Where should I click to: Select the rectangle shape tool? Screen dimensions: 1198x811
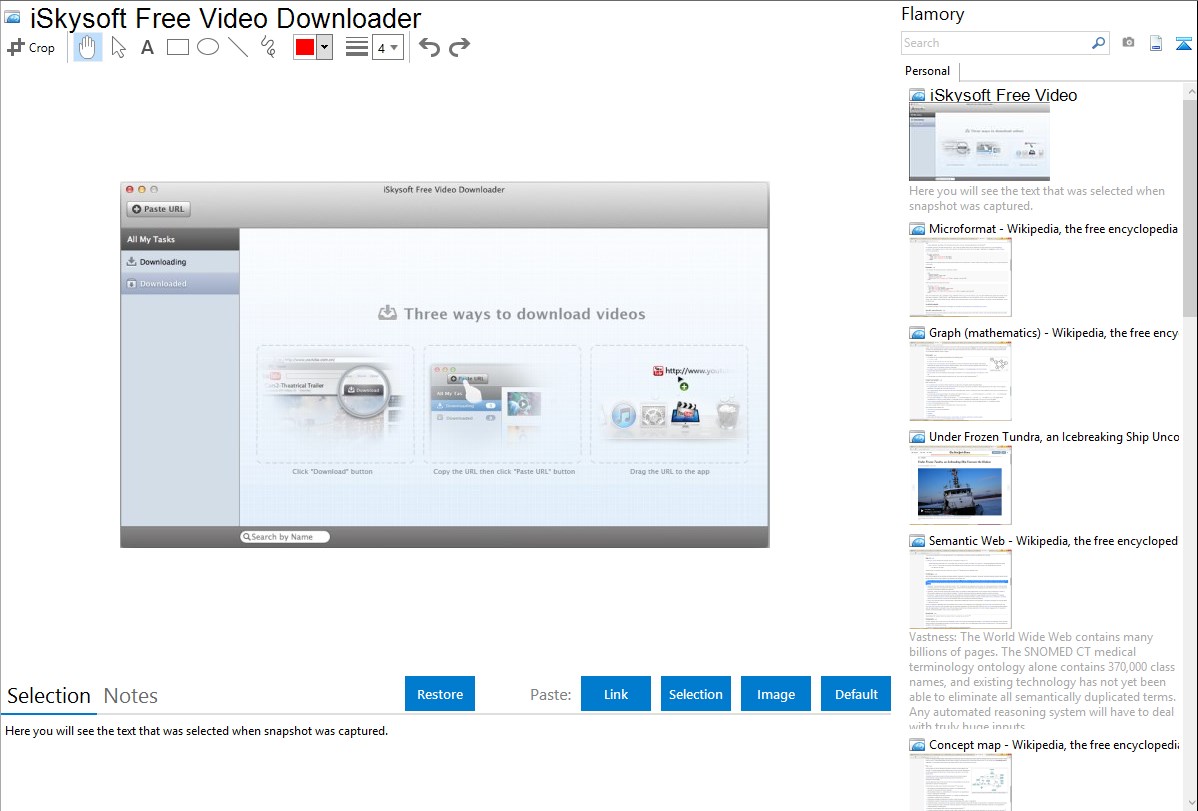tap(177, 47)
